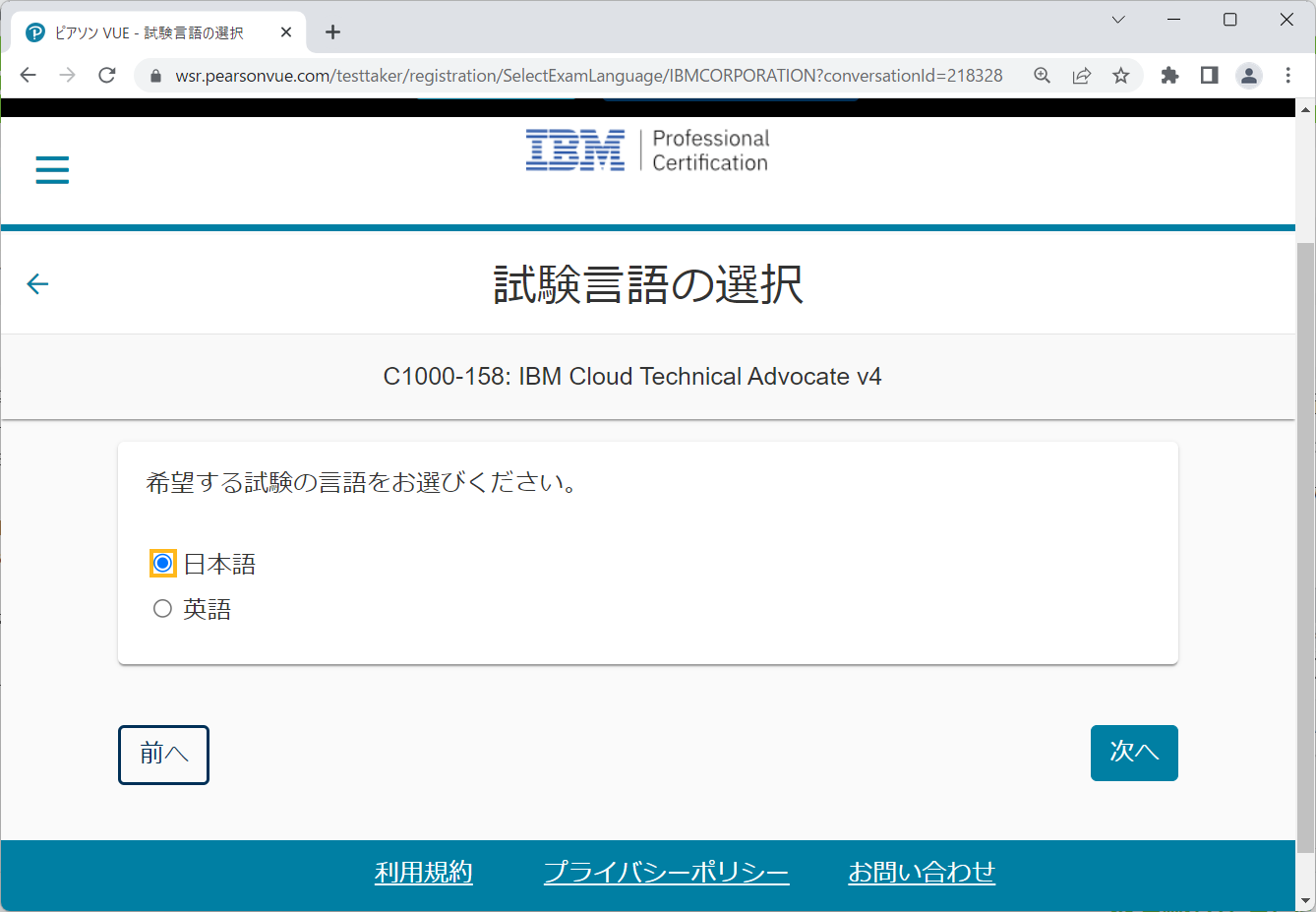Click the back arrow above the page title
The image size is (1316, 912).
36,283
